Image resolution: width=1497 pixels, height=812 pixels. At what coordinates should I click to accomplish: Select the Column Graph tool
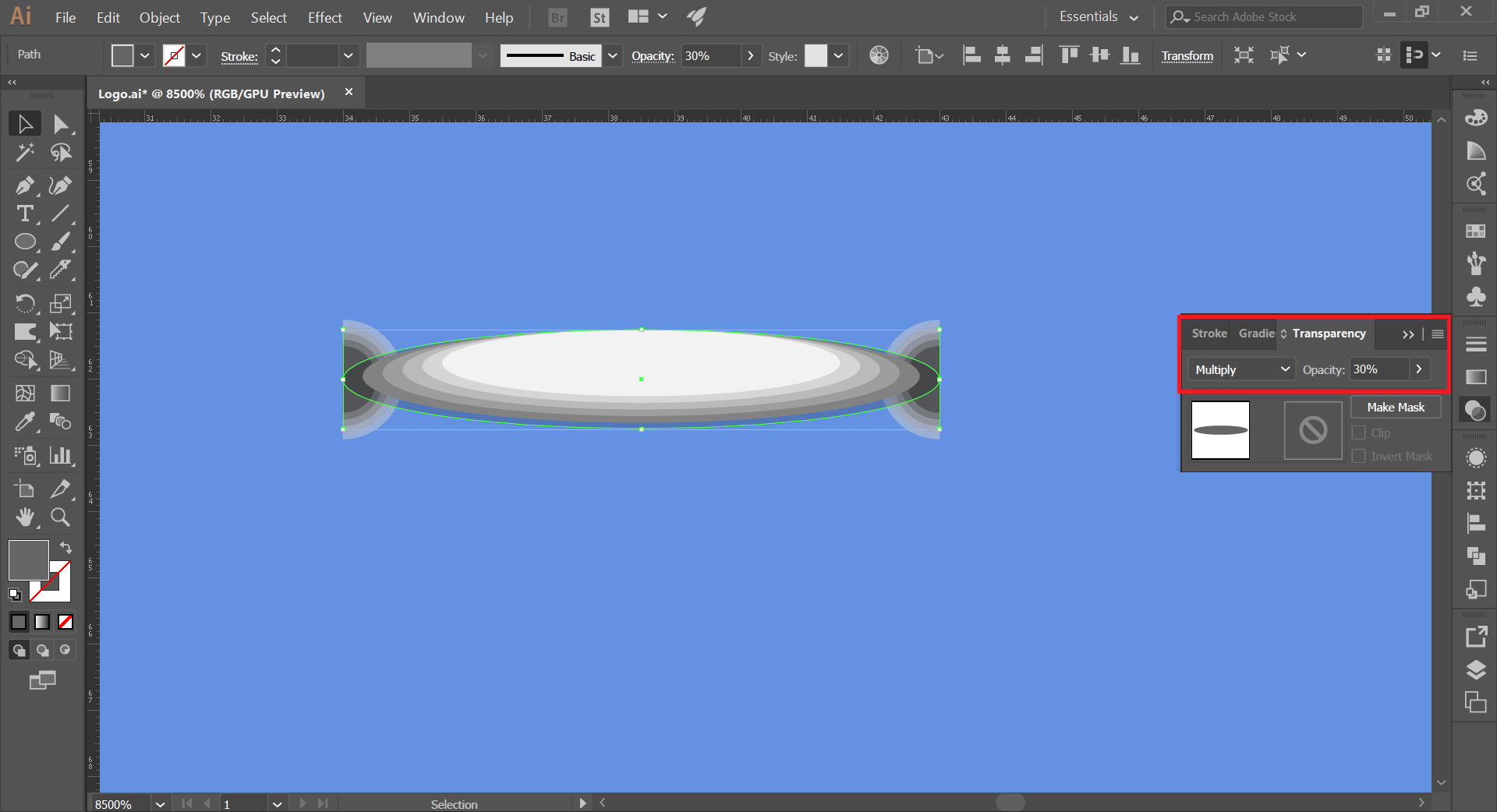pyautogui.click(x=61, y=455)
